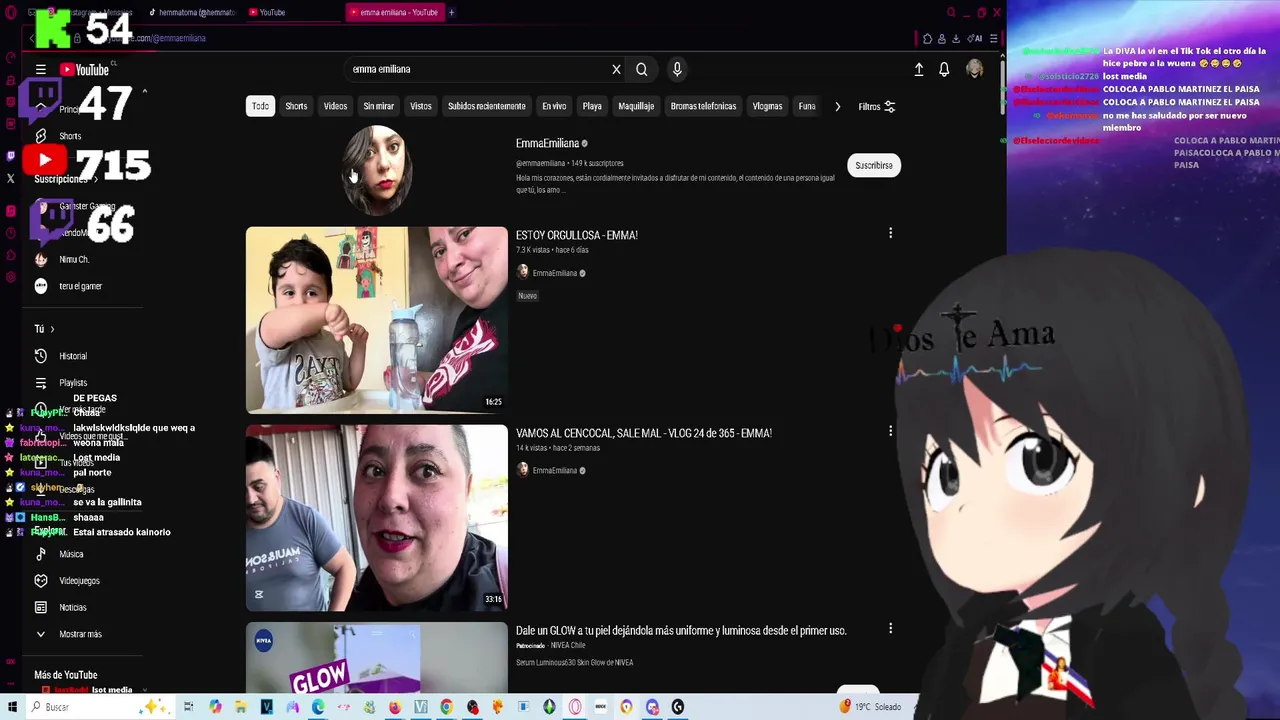
Task: Open the Opera browser easy-setup menu icon
Action: coord(993,39)
